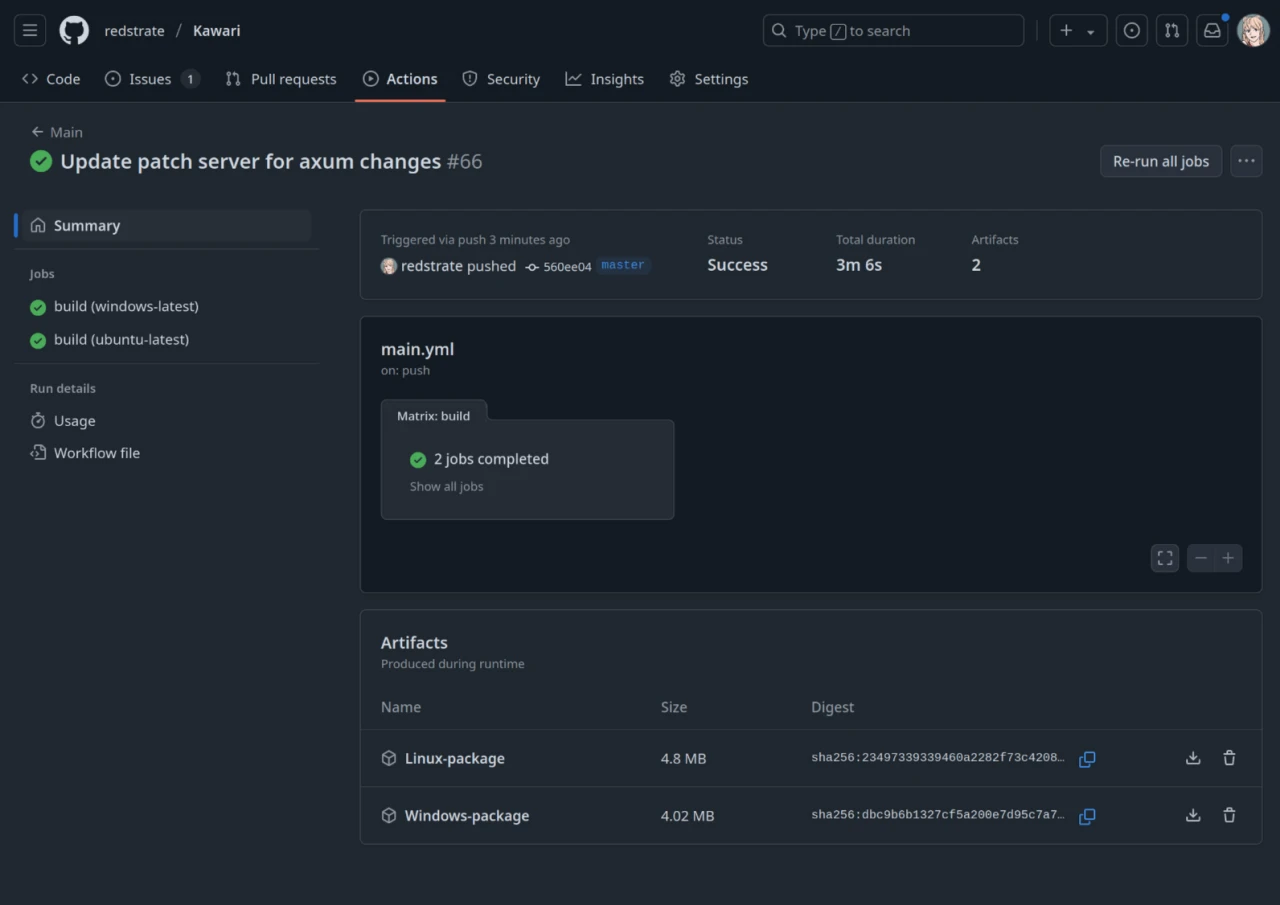Open the three-dots workflow run options

coord(1246,161)
